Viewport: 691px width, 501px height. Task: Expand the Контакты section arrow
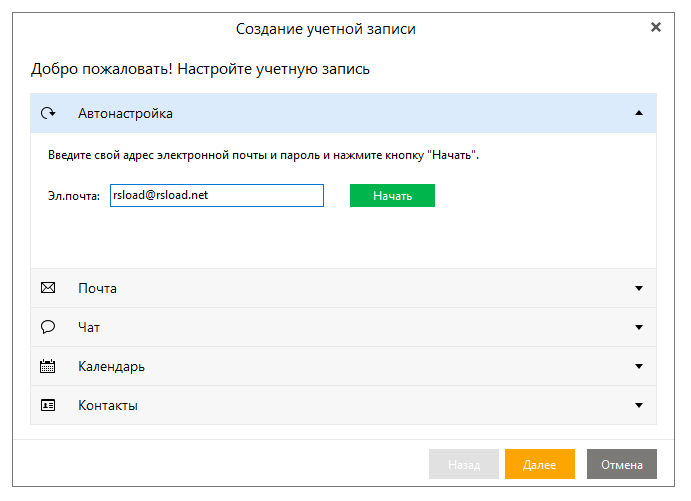[x=639, y=405]
